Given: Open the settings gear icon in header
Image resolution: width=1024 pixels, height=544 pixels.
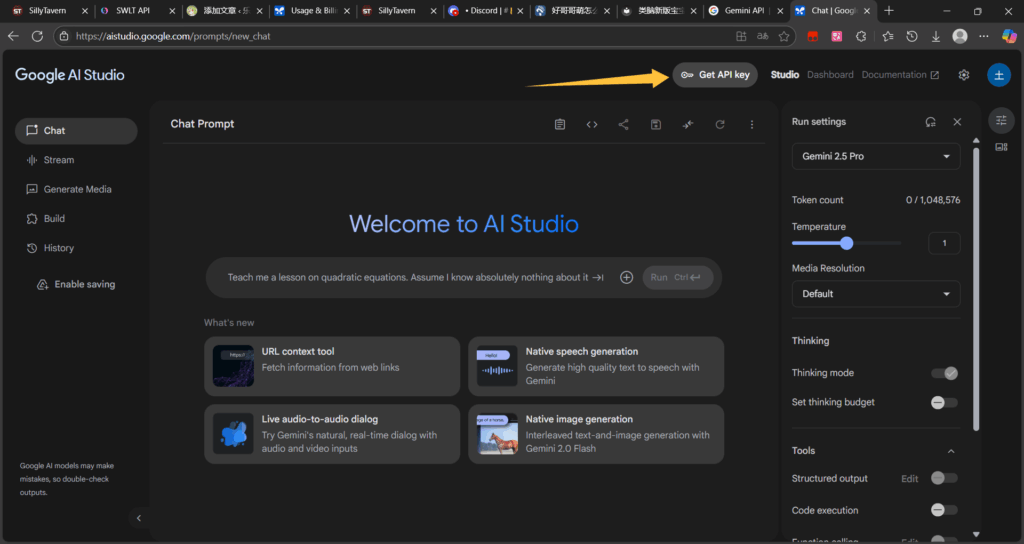Looking at the screenshot, I should [x=964, y=75].
